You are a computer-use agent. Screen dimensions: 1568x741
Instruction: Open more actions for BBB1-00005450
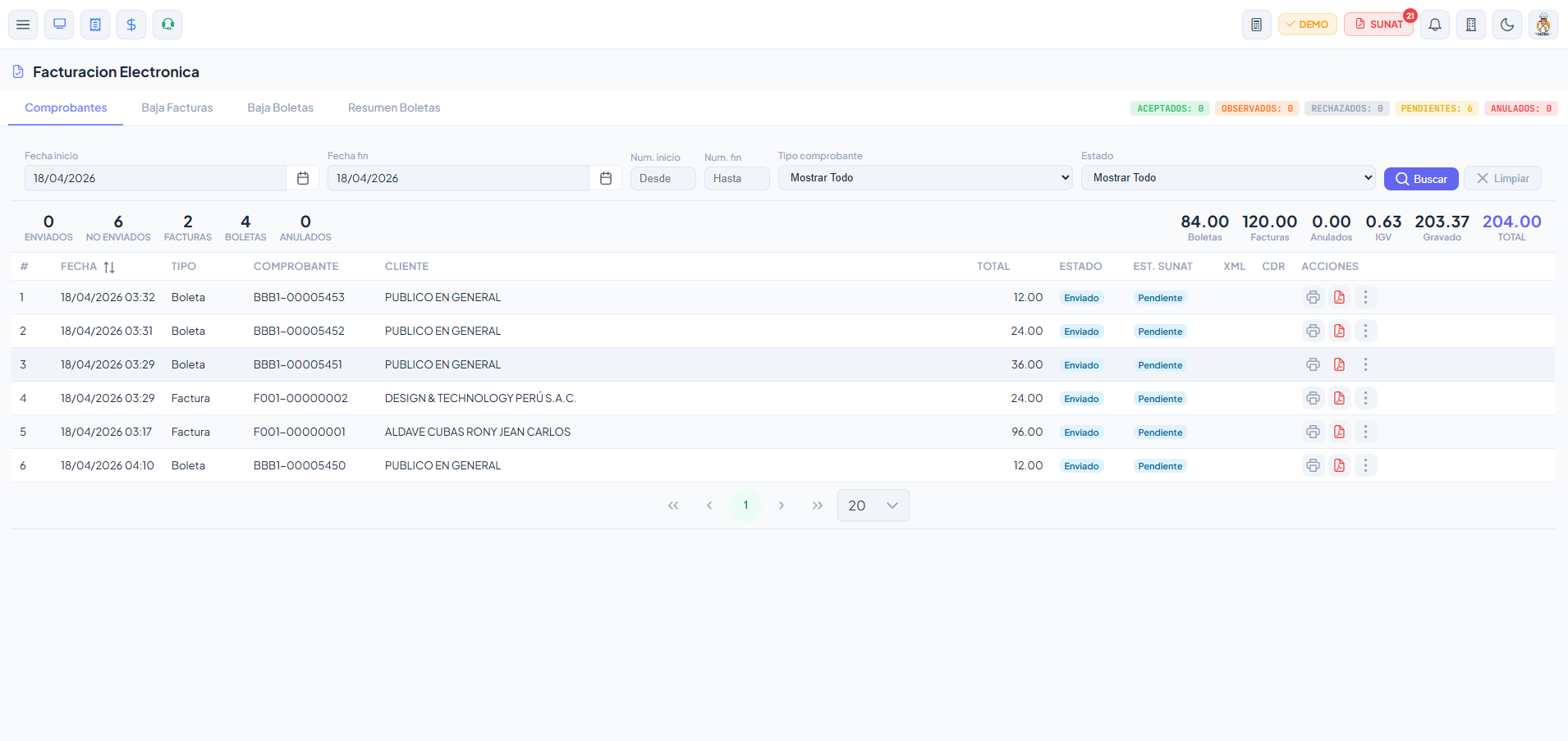(1366, 465)
